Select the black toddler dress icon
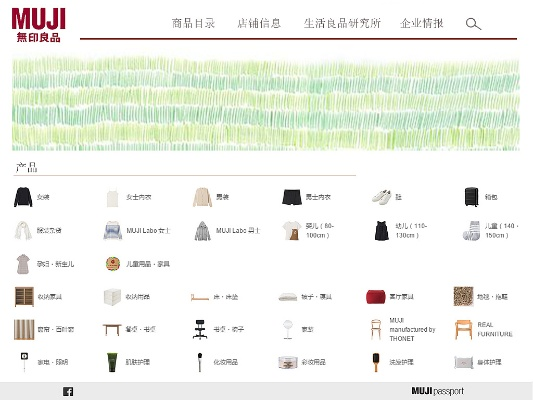This screenshot has width=533, height=400. [x=382, y=230]
